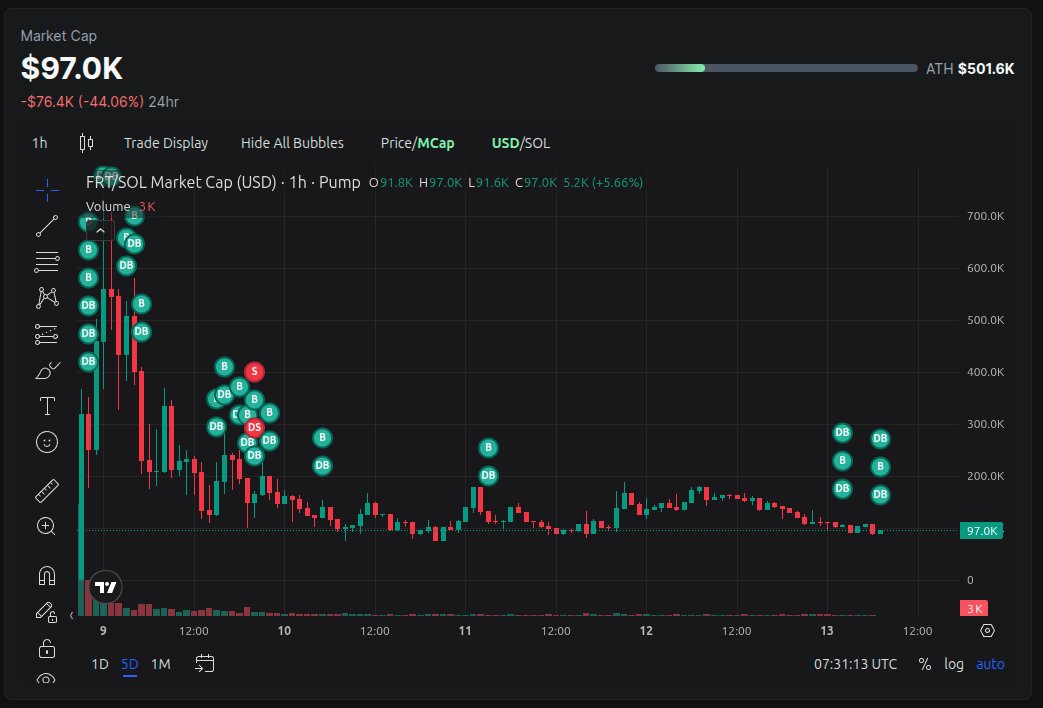
Task: Select the brush drawing tool
Action: (x=46, y=370)
